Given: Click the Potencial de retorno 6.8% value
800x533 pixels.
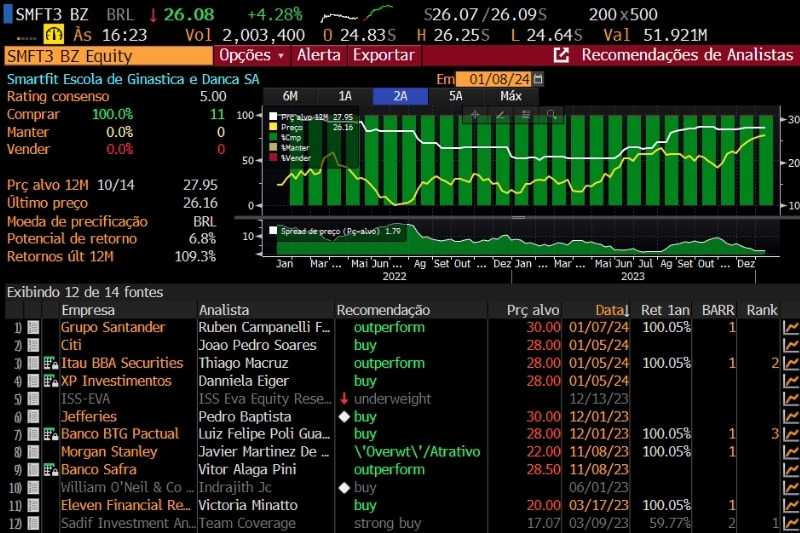Looking at the screenshot, I should 203,239.
